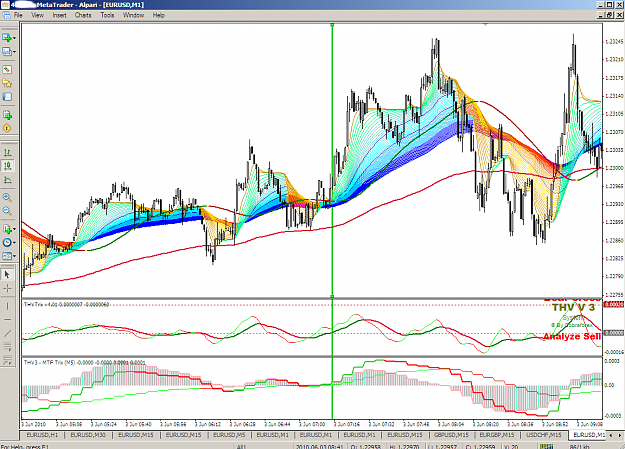Select the Fibonacci Retracement tool

[x=7, y=360]
